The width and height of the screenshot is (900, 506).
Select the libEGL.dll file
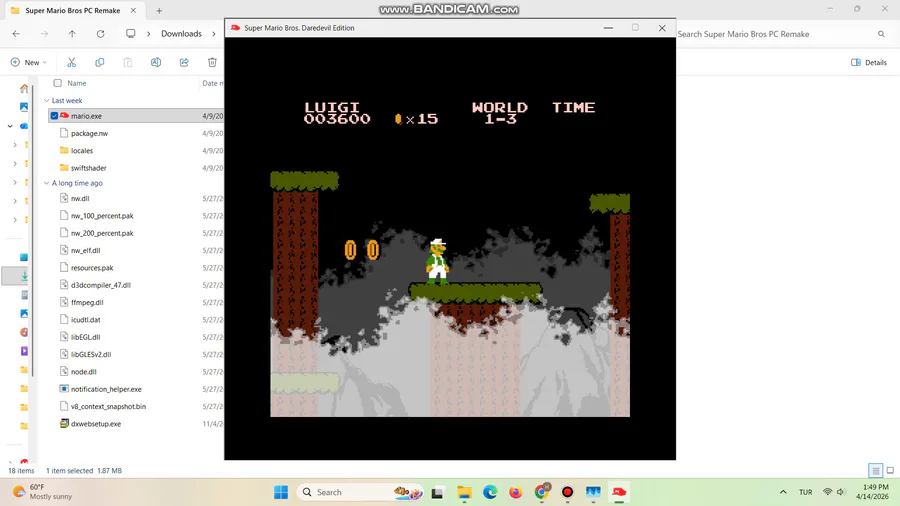[86, 337]
